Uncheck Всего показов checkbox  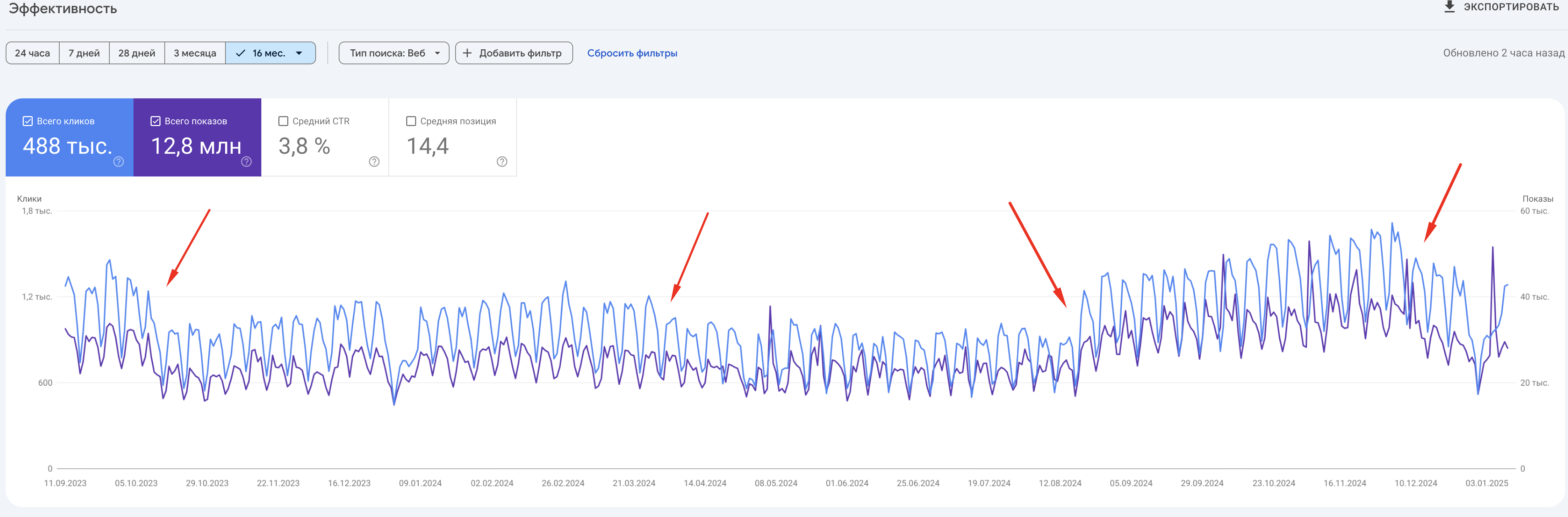click(x=155, y=121)
